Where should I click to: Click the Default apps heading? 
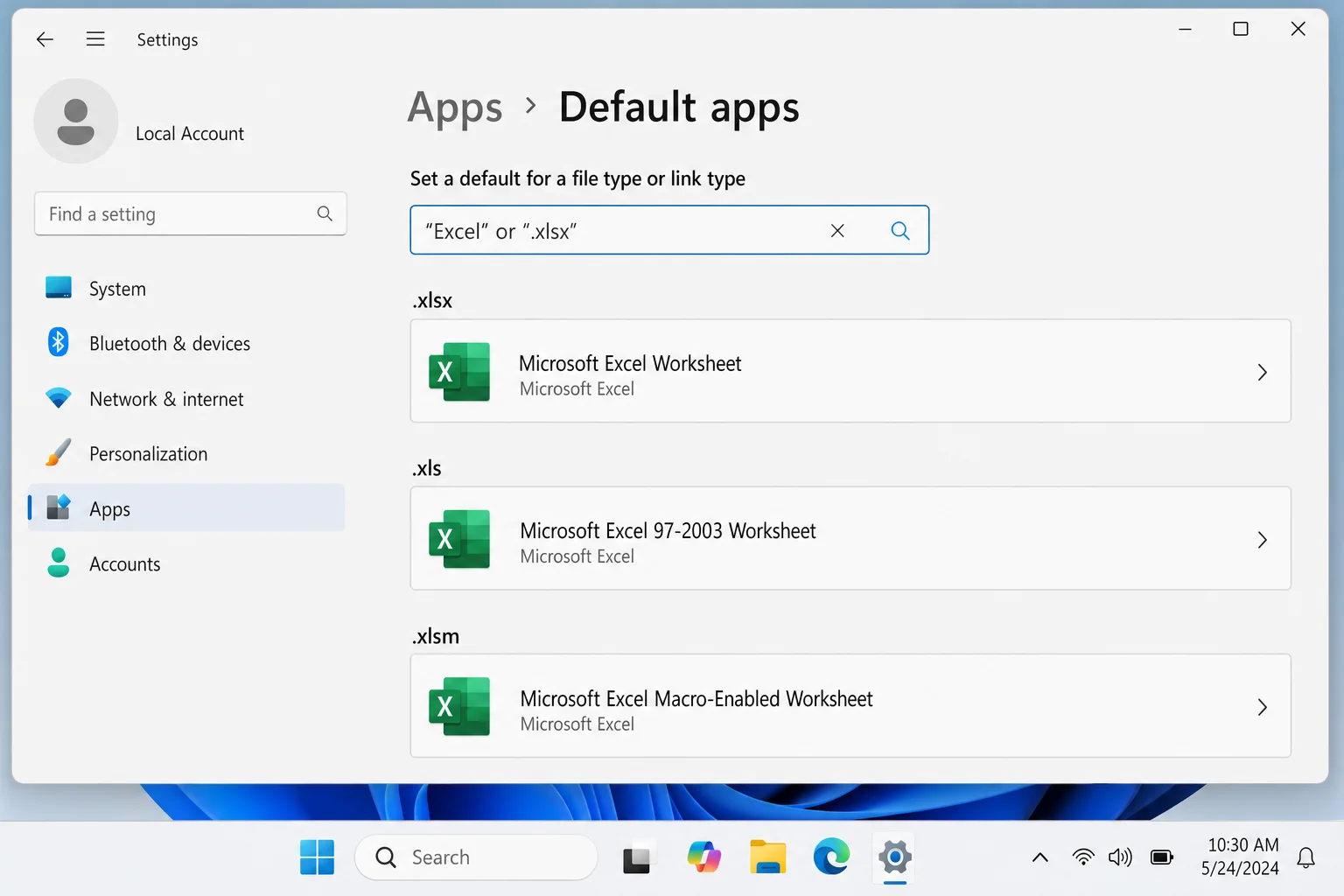click(679, 108)
